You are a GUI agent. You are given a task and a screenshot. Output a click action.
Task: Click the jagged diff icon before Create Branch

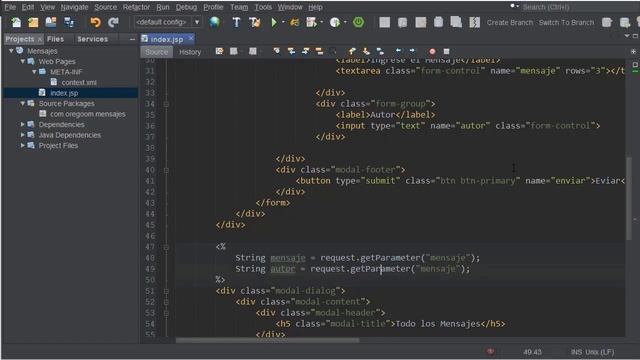point(474,22)
